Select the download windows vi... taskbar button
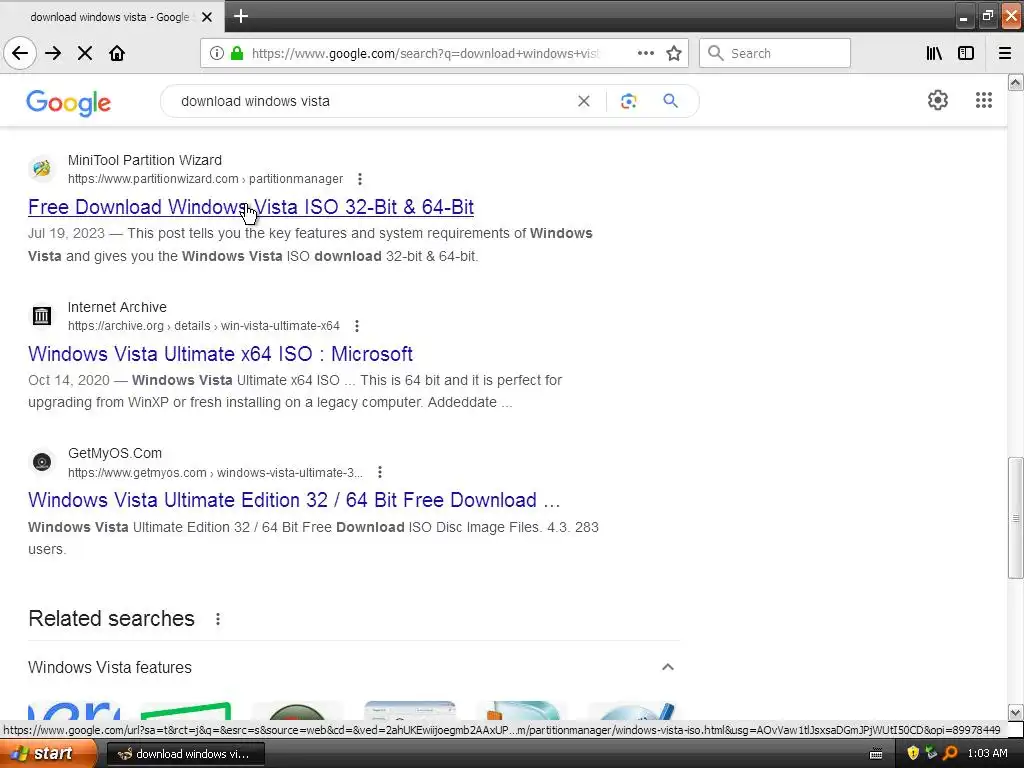 [x=185, y=754]
